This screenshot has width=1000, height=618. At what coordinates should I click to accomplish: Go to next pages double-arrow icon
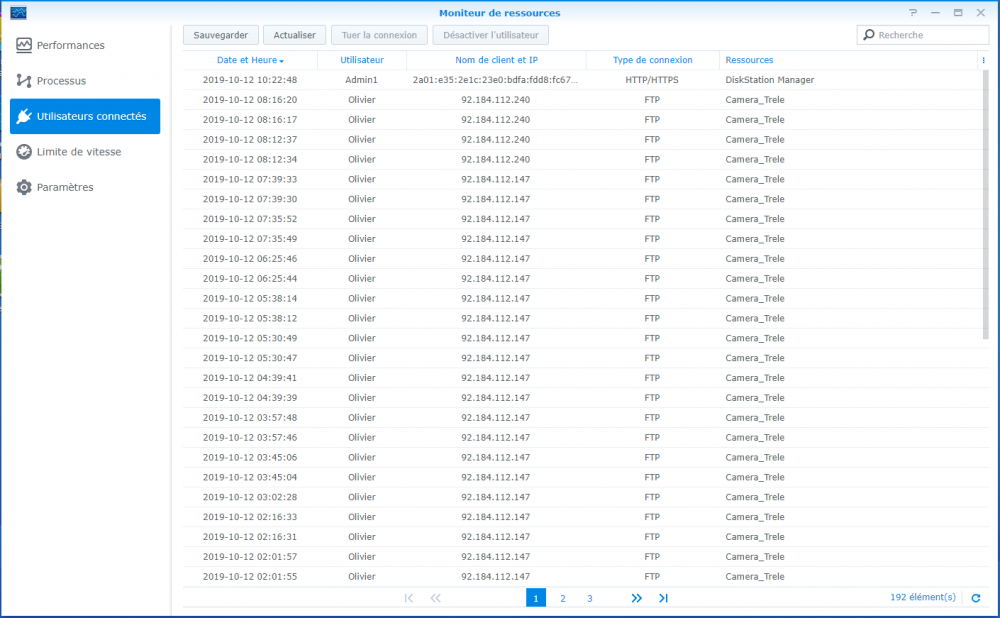tap(636, 598)
